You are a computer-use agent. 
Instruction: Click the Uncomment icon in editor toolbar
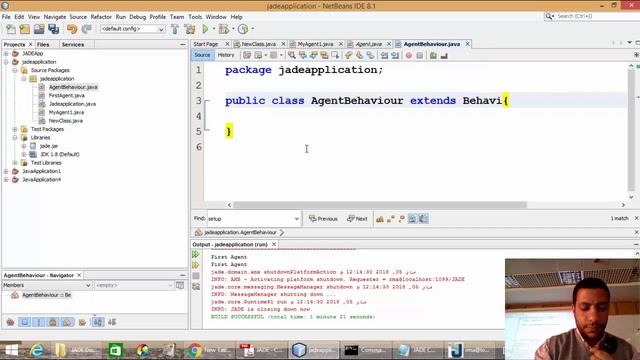coord(444,55)
